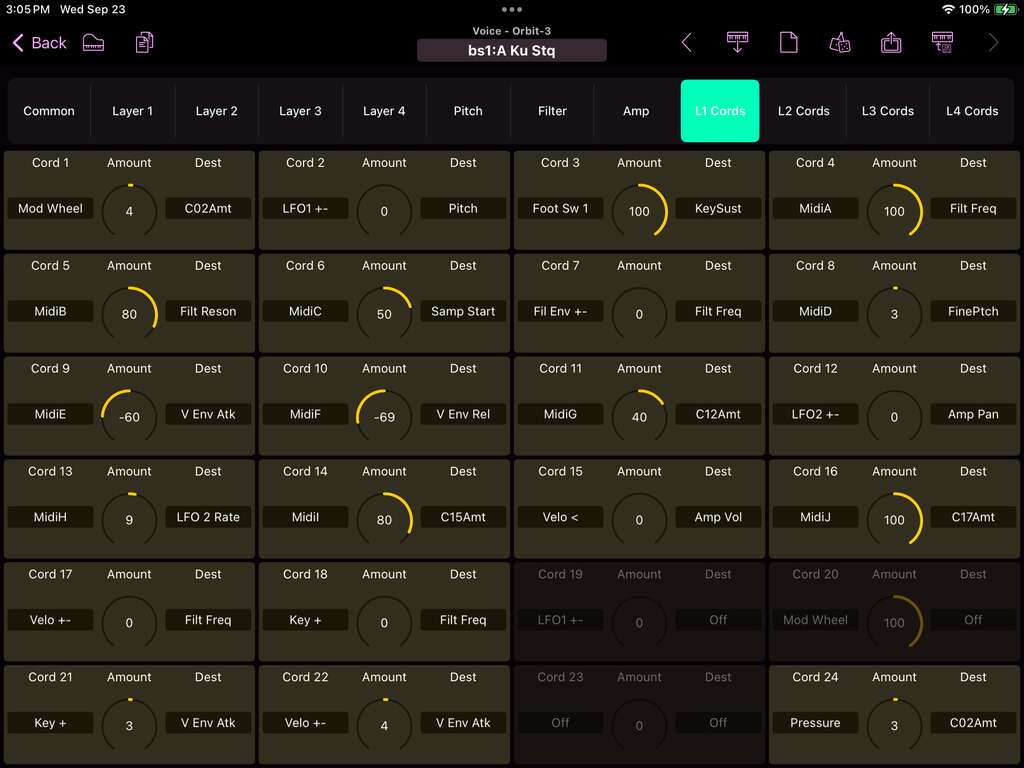The width and height of the screenshot is (1024, 768).
Task: Switch to the Filter tab
Action: pos(552,111)
